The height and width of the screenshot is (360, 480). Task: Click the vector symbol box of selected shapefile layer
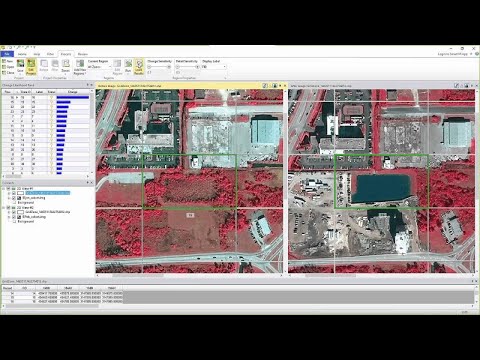(20, 193)
